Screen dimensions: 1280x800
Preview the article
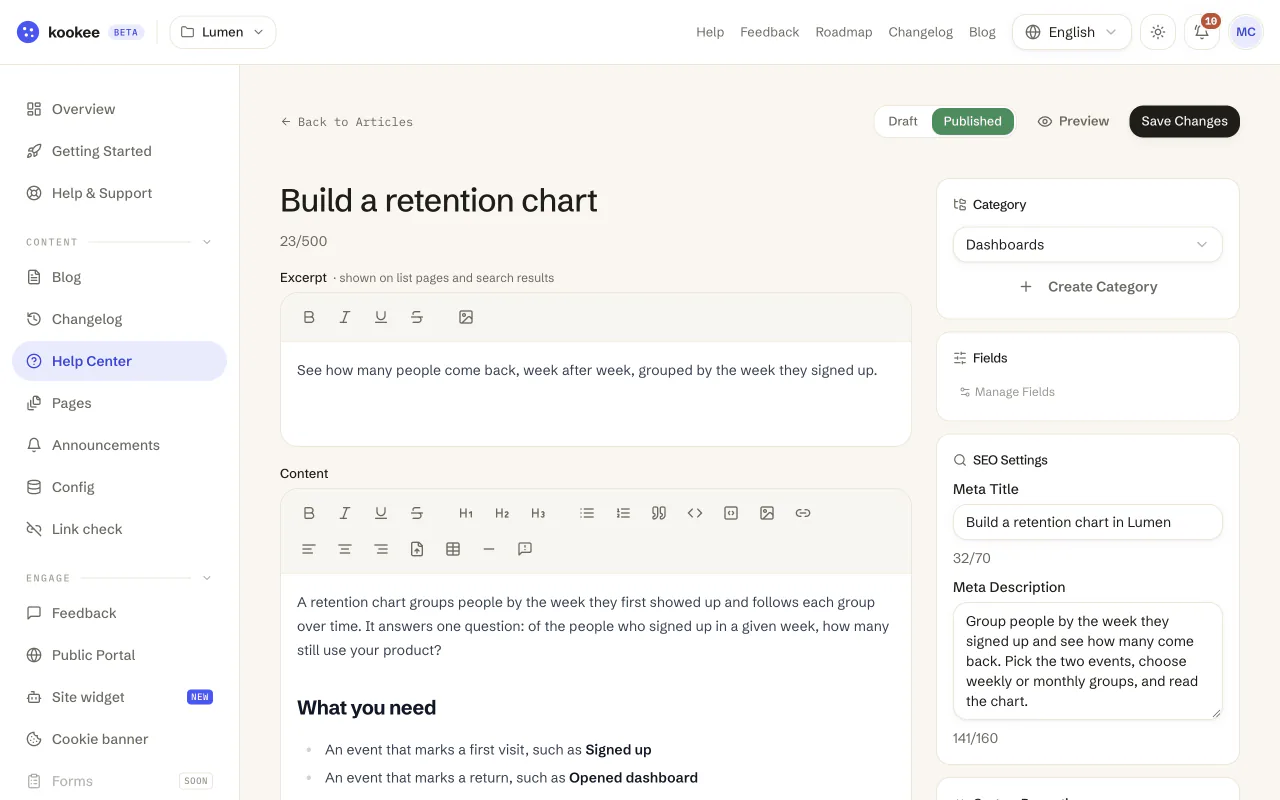click(x=1073, y=121)
